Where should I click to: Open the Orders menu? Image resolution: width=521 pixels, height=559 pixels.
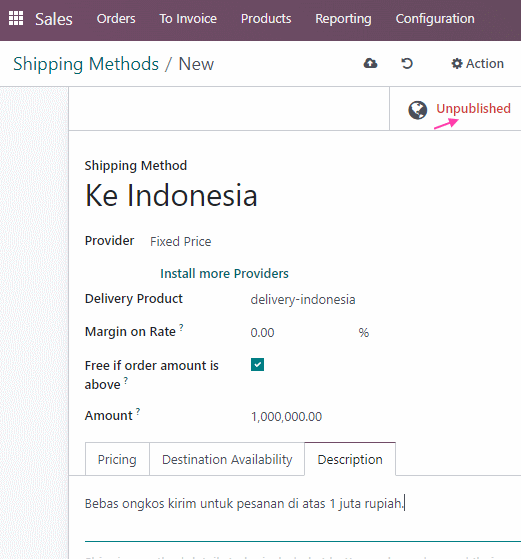coord(116,19)
